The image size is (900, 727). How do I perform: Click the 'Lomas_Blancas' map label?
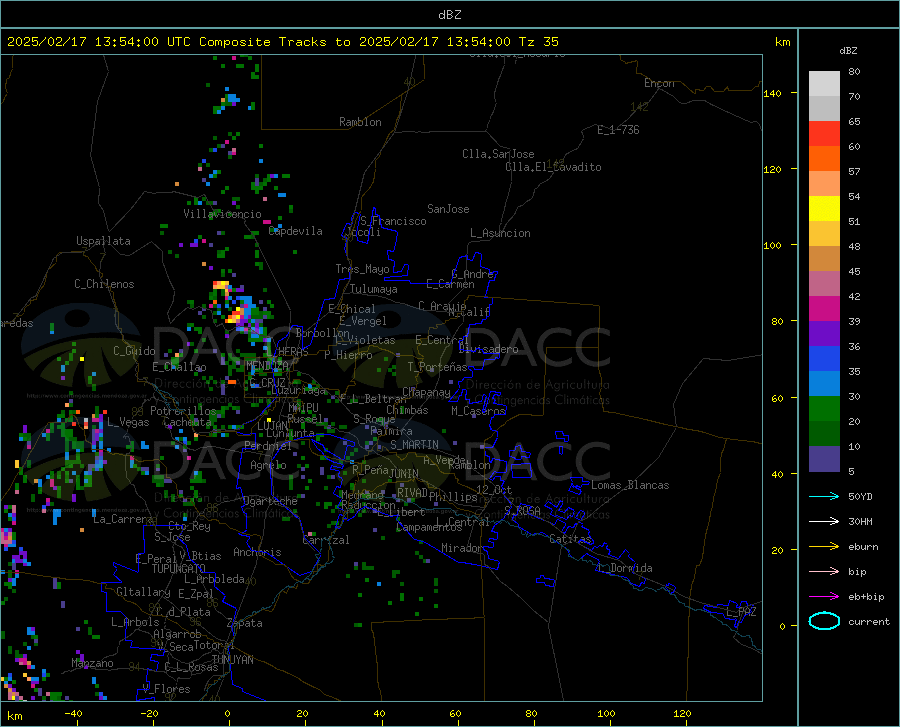(630, 485)
